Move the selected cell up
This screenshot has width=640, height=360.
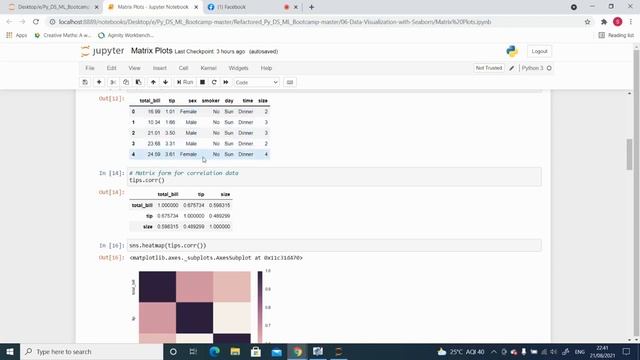pyautogui.click(x=153, y=82)
